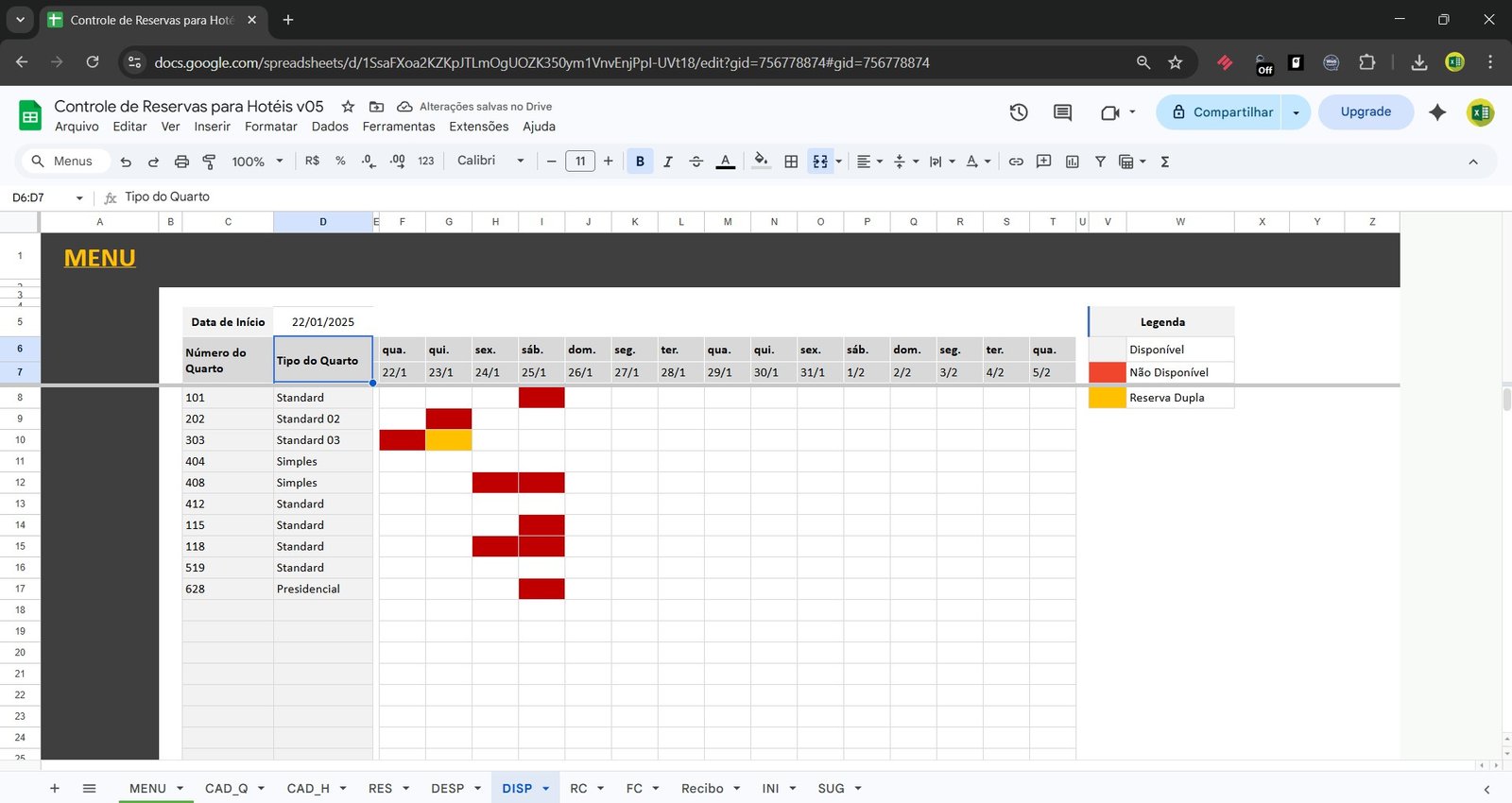Screen dimensions: 1512x803
Task: Open version history clock icon
Action: (x=1019, y=112)
